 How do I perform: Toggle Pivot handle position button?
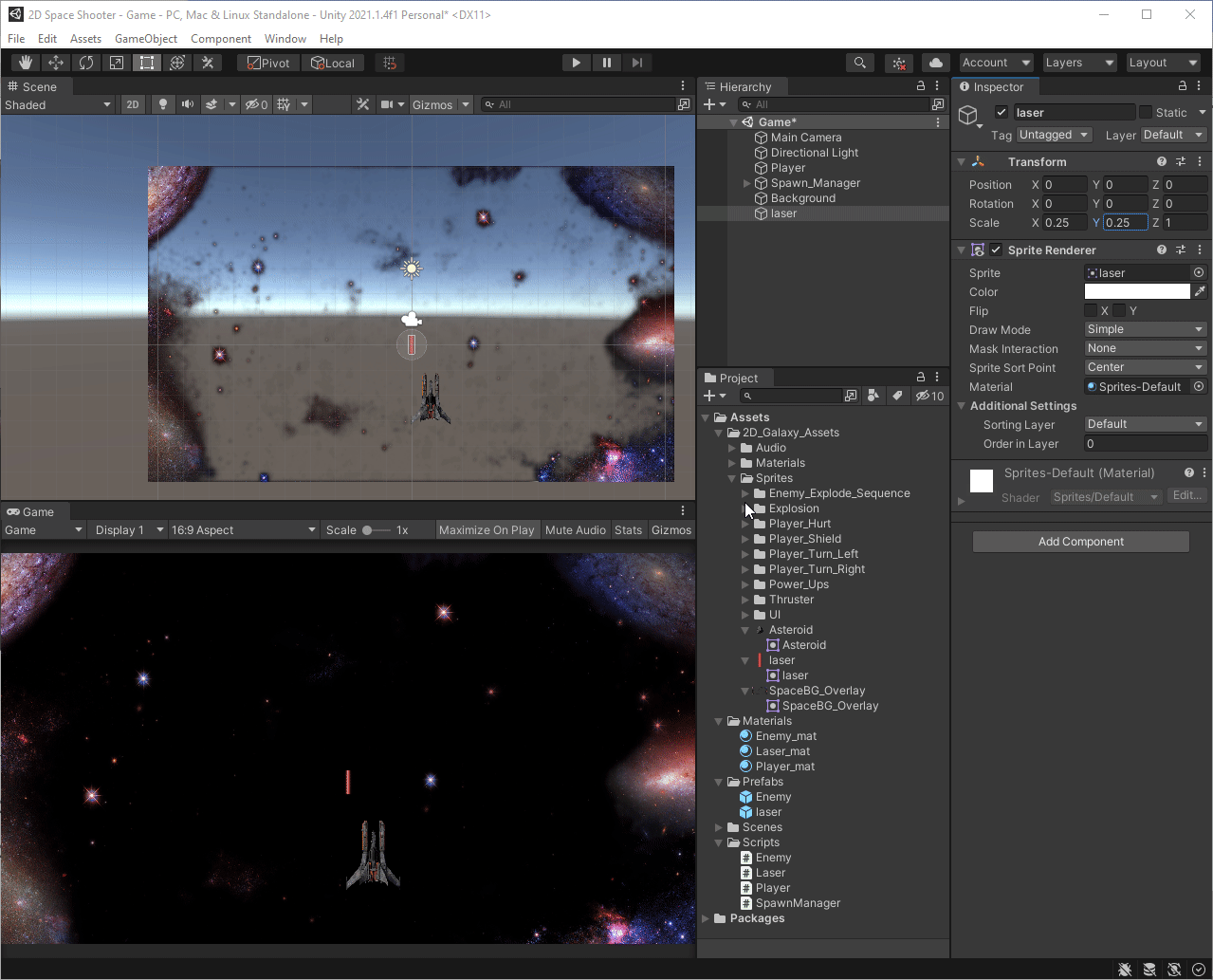point(267,63)
